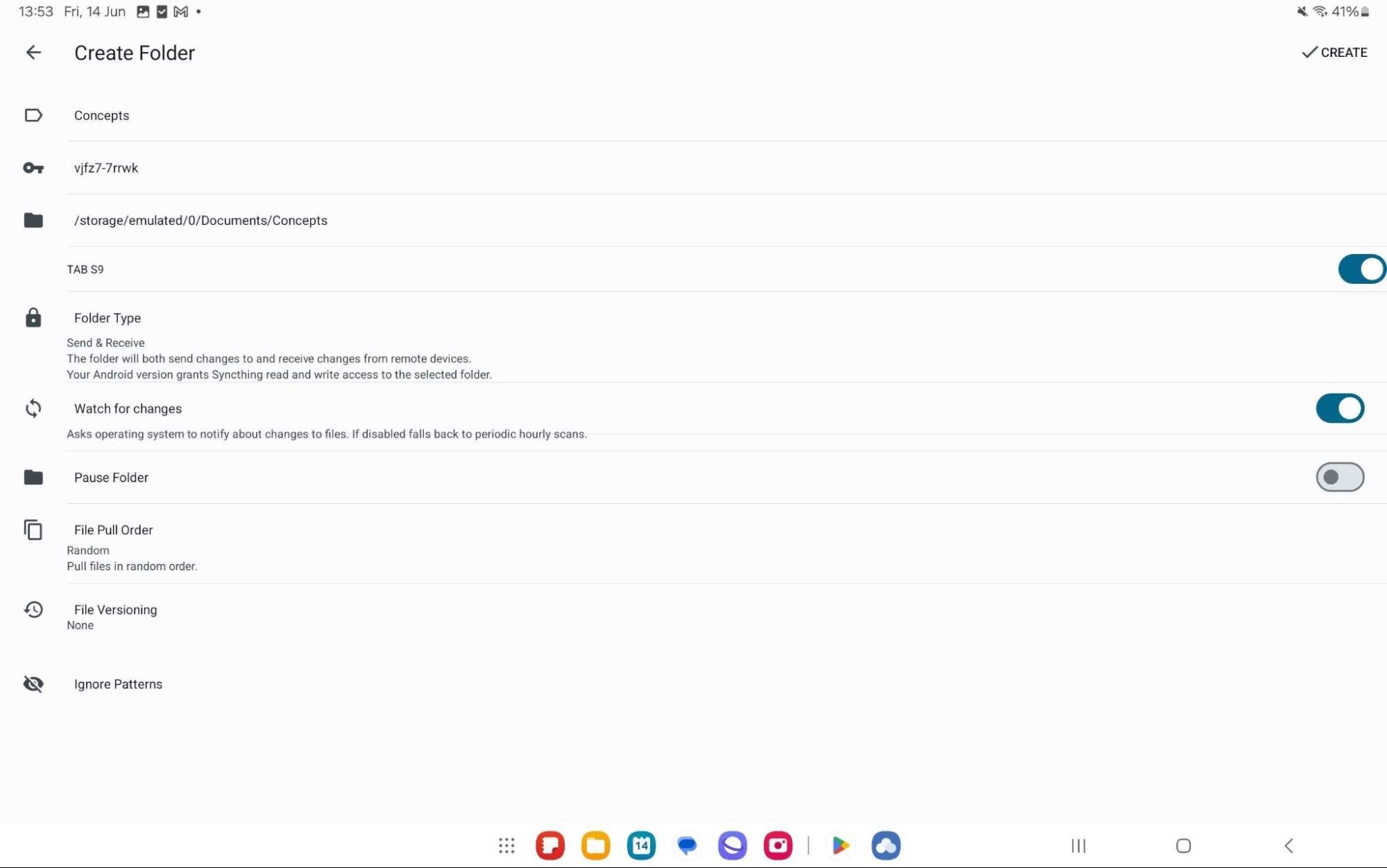Screen dimensions: 1387x868
Task: Disable the Watch for changes switch
Action: click(x=1340, y=409)
